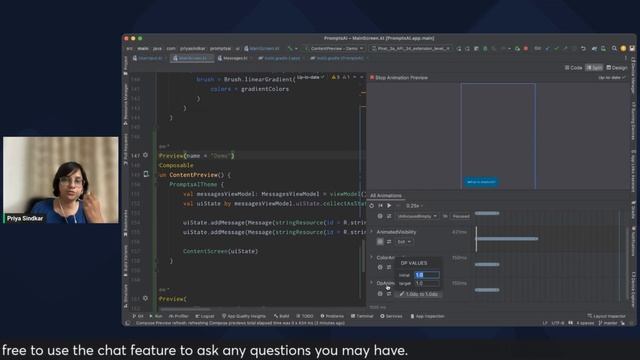Click the gear gutter icon near bottom Preview
This screenshot has height=360, width=640.
click(x=145, y=299)
